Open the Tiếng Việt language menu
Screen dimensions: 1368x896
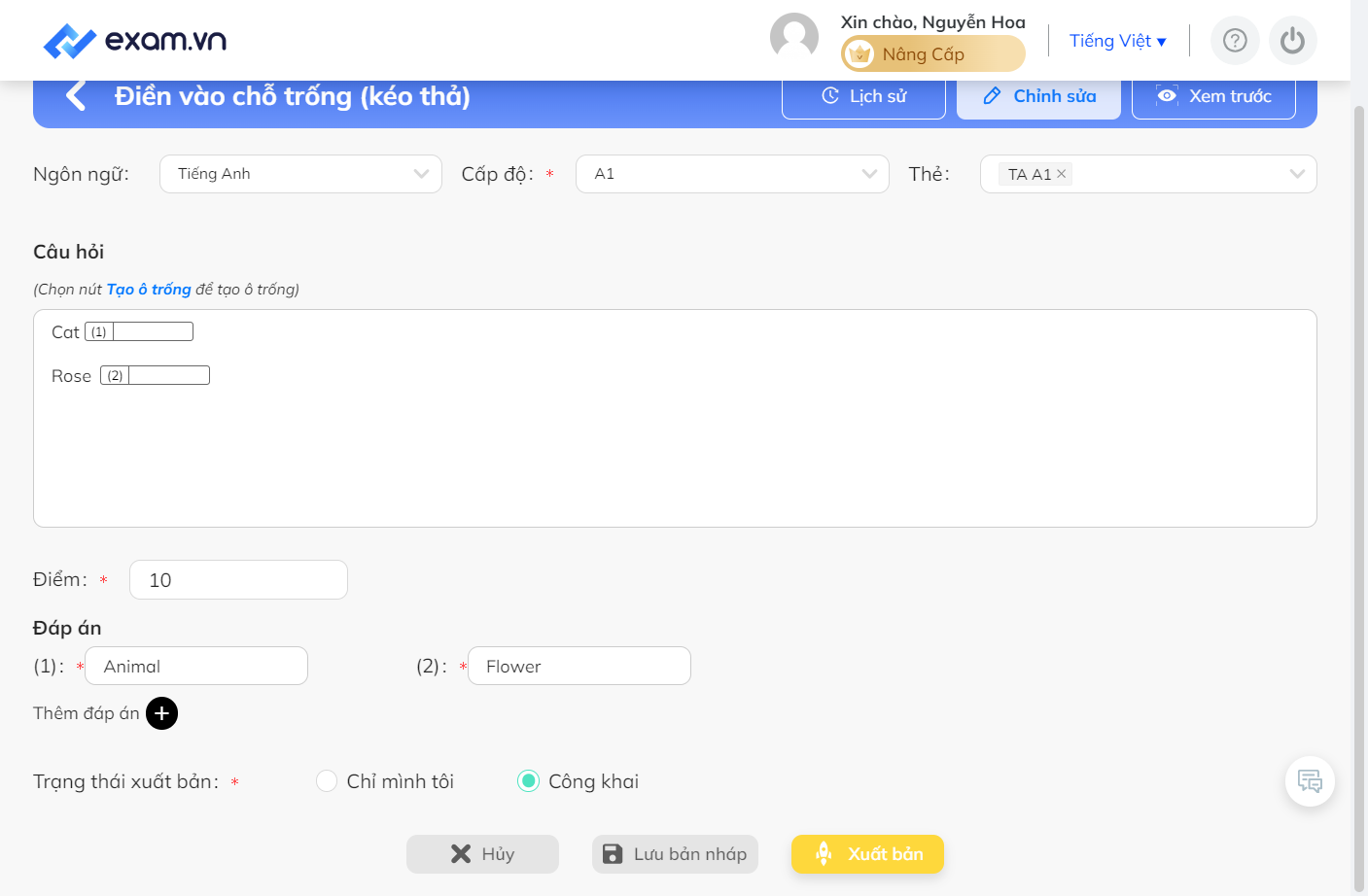click(1117, 41)
